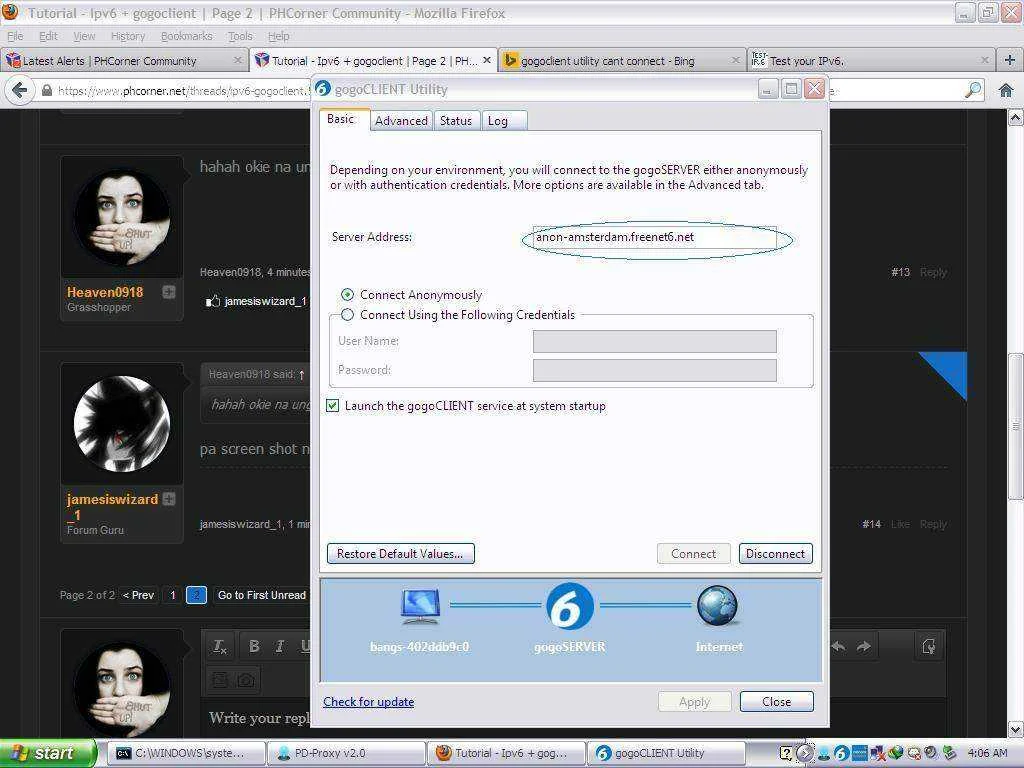Click Firefox back arrow button
1024x768 pixels.
20,90
